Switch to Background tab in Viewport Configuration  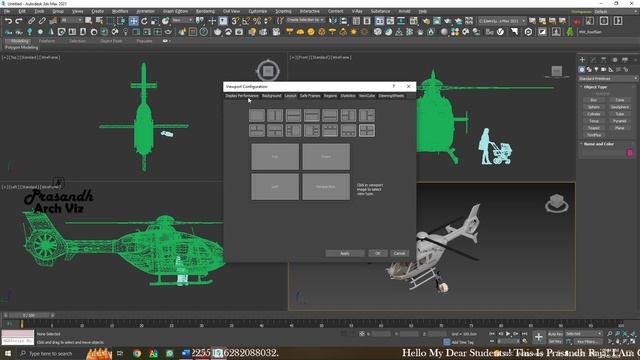coord(271,96)
